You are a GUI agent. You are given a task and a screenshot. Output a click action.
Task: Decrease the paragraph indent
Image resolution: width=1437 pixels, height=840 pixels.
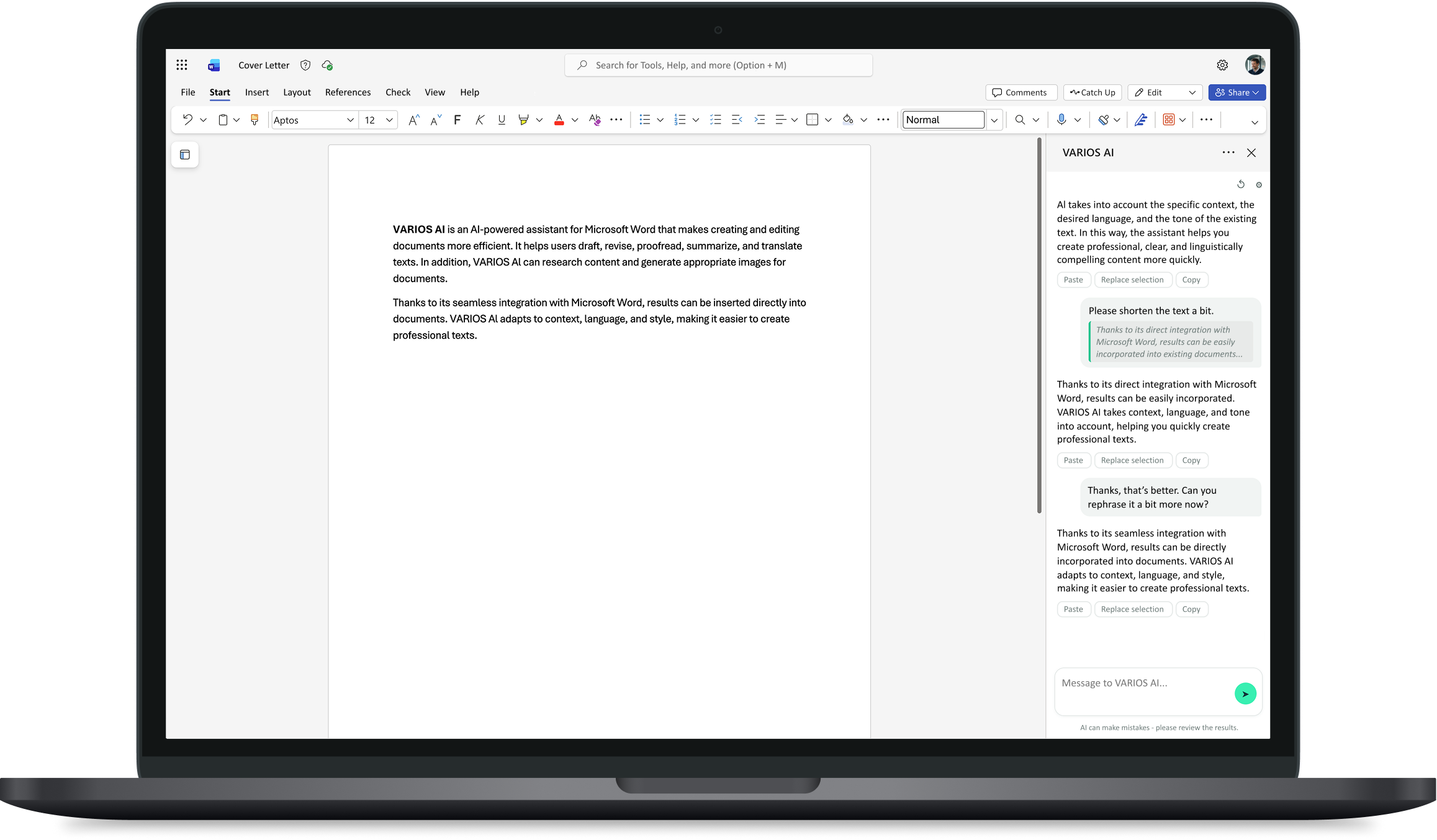tap(737, 120)
